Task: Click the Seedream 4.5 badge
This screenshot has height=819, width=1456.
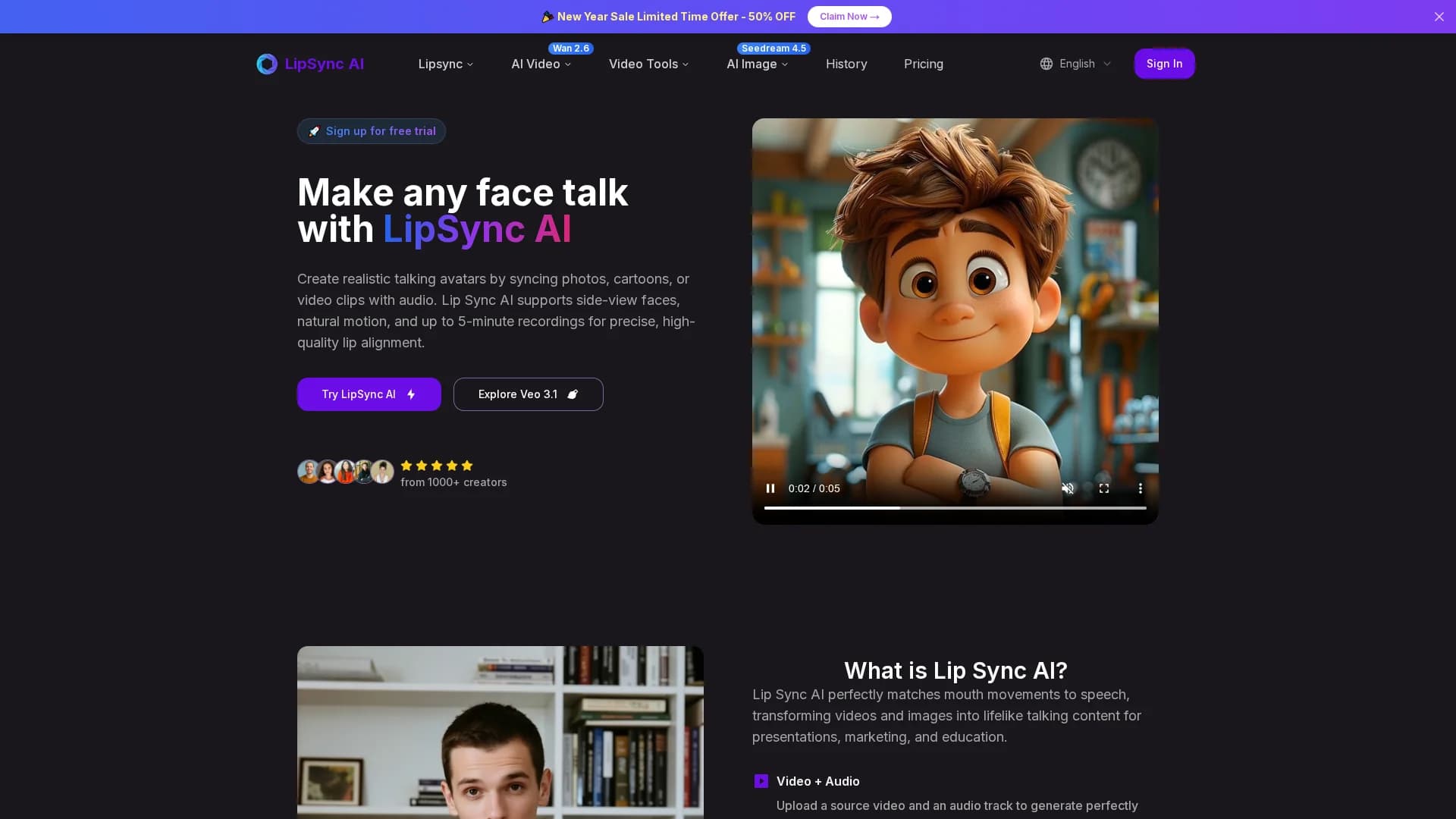Action: [x=773, y=49]
